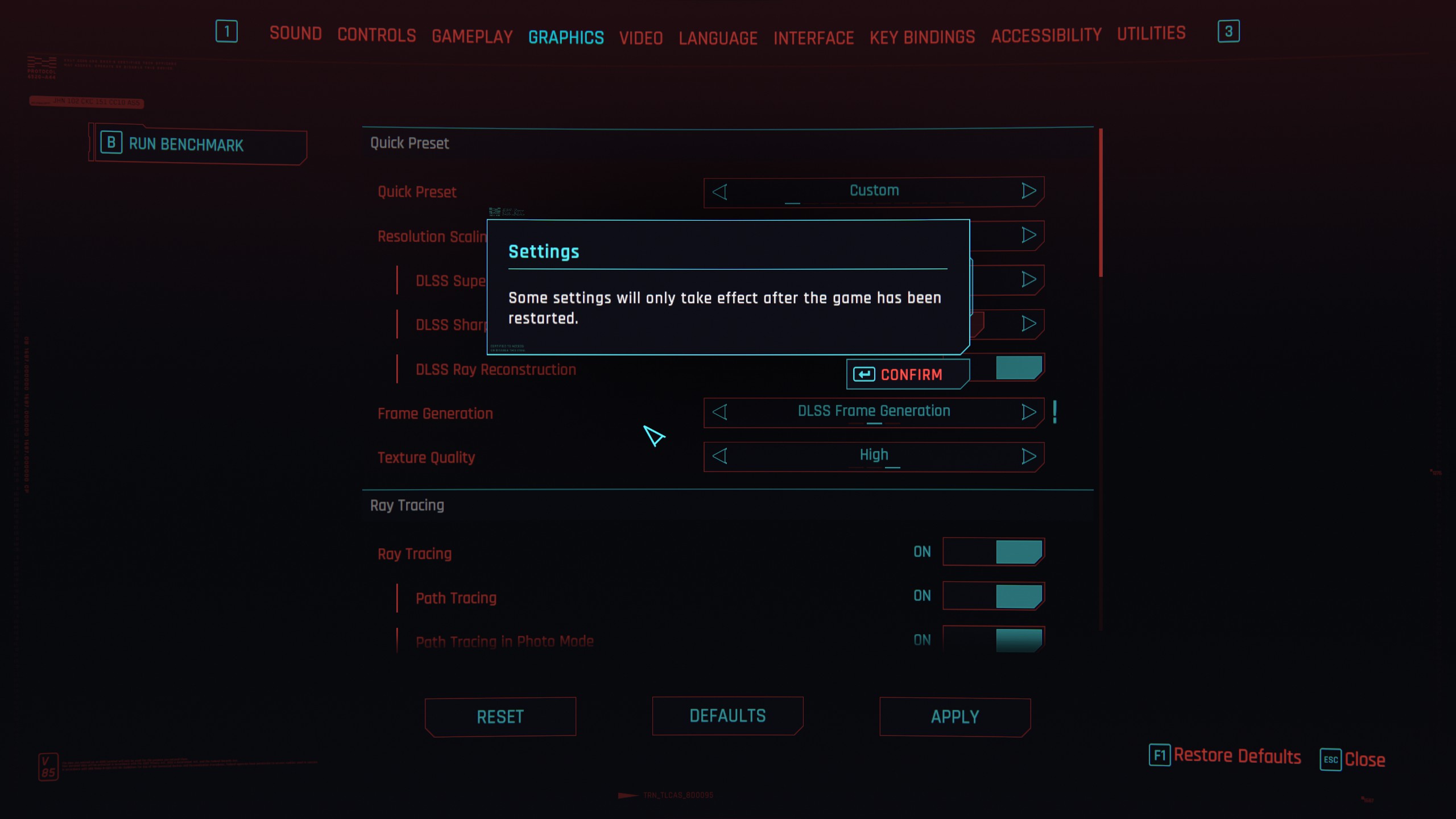Click left arrow on Quick Preset selector
The height and width of the screenshot is (819, 1456).
[720, 190]
